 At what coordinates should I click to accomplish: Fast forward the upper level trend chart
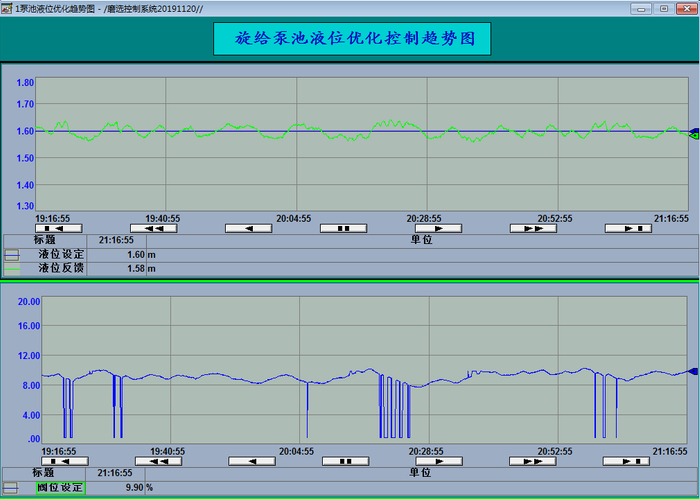pos(533,229)
